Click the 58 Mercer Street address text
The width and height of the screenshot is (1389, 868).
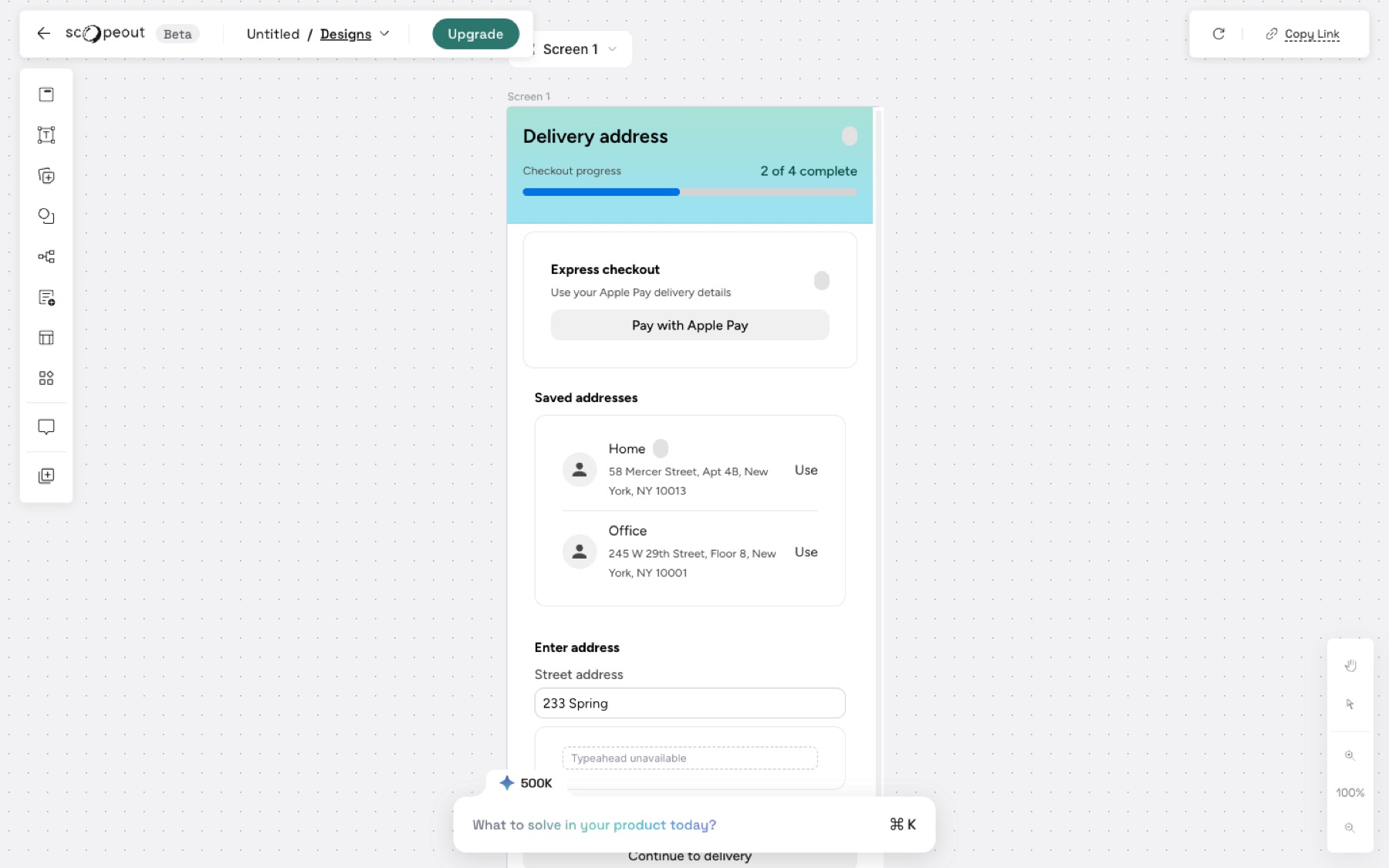coord(688,481)
